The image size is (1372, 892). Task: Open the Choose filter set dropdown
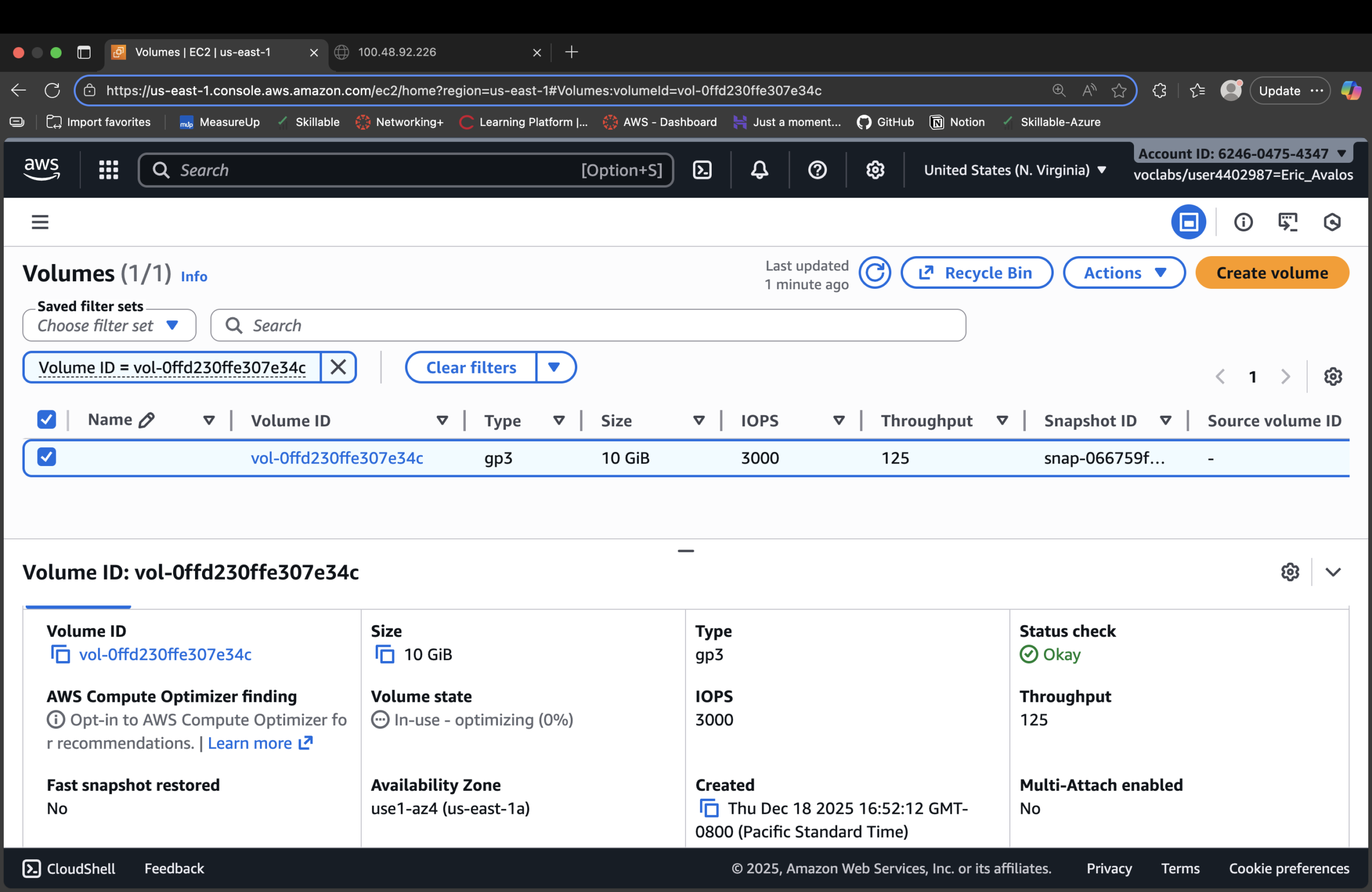pyautogui.click(x=108, y=325)
